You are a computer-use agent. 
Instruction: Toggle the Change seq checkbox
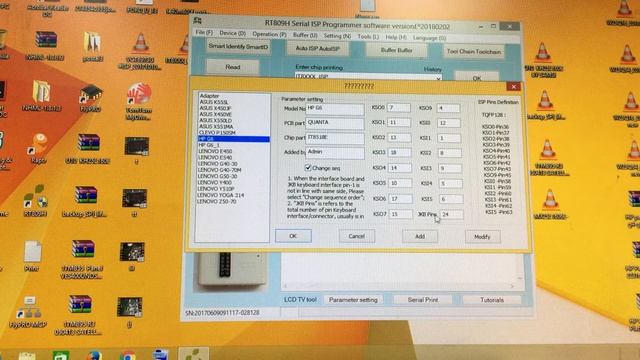[308, 167]
